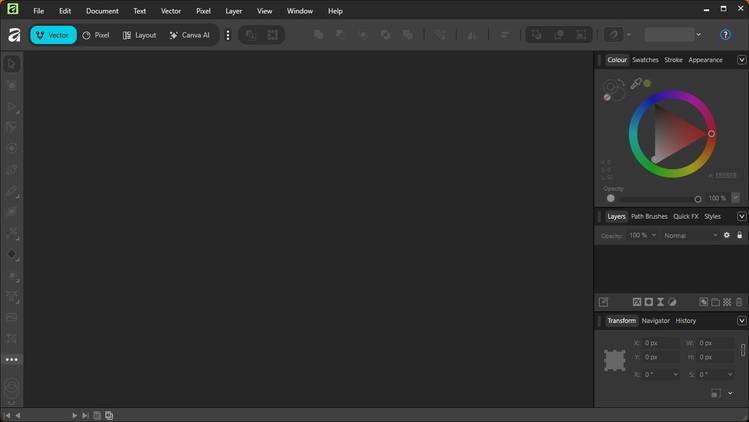Click the Transform panel bottom square icon
This screenshot has height=422, width=749.
point(716,393)
